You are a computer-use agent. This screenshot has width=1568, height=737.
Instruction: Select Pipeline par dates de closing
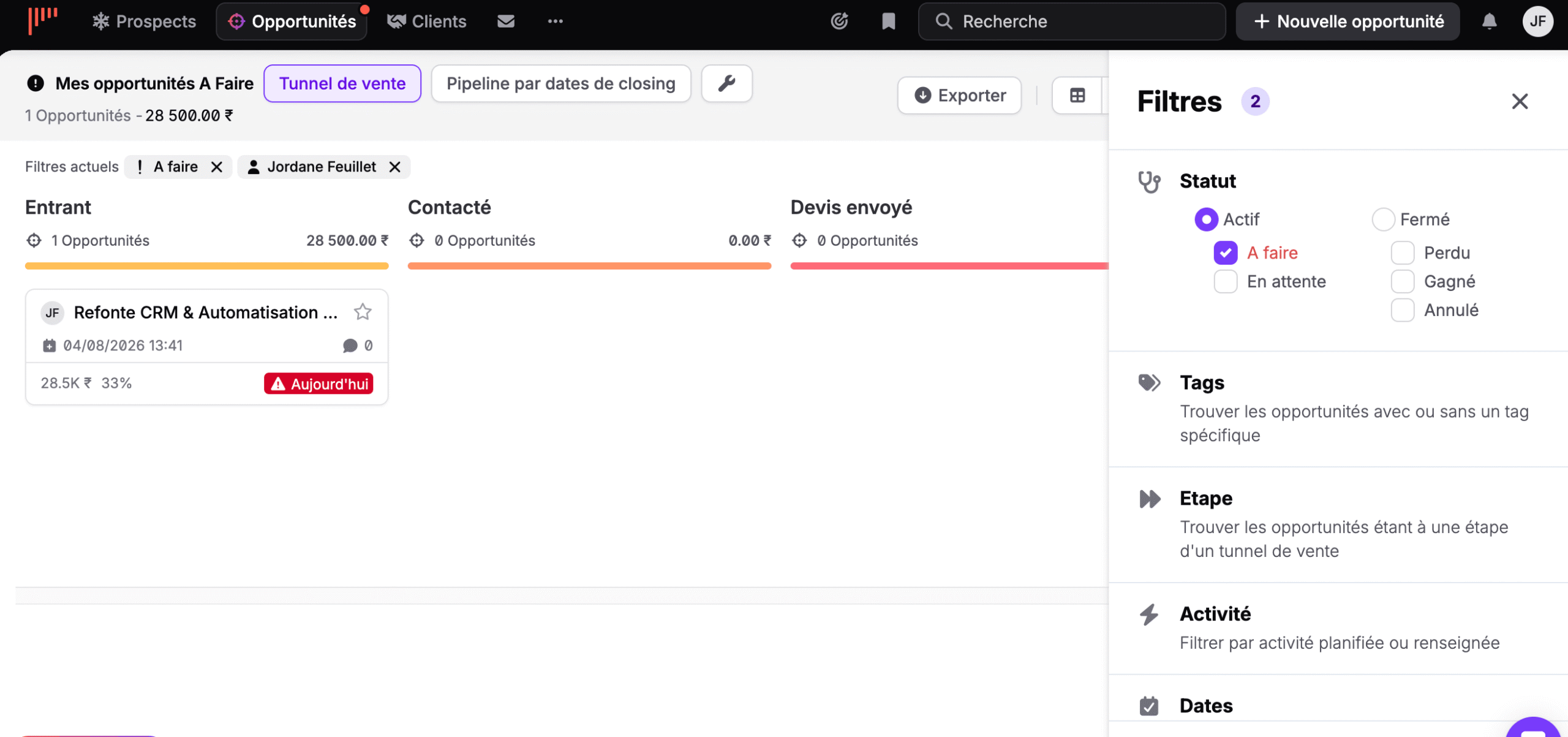(561, 83)
